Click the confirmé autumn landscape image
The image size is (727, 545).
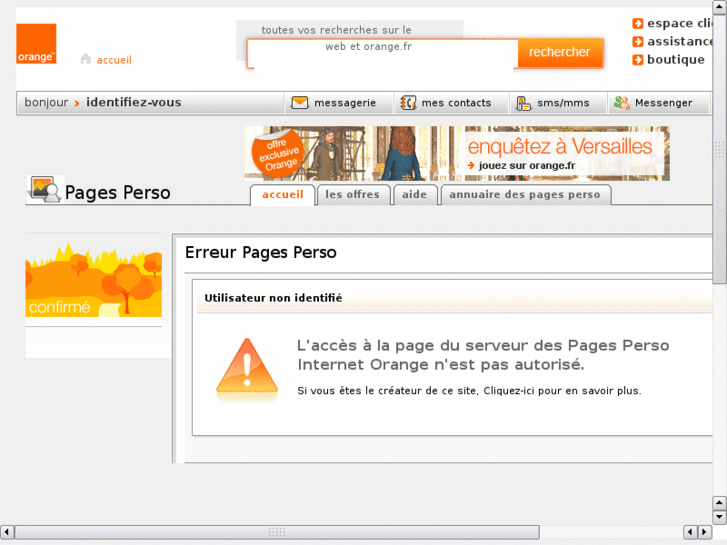(x=94, y=280)
